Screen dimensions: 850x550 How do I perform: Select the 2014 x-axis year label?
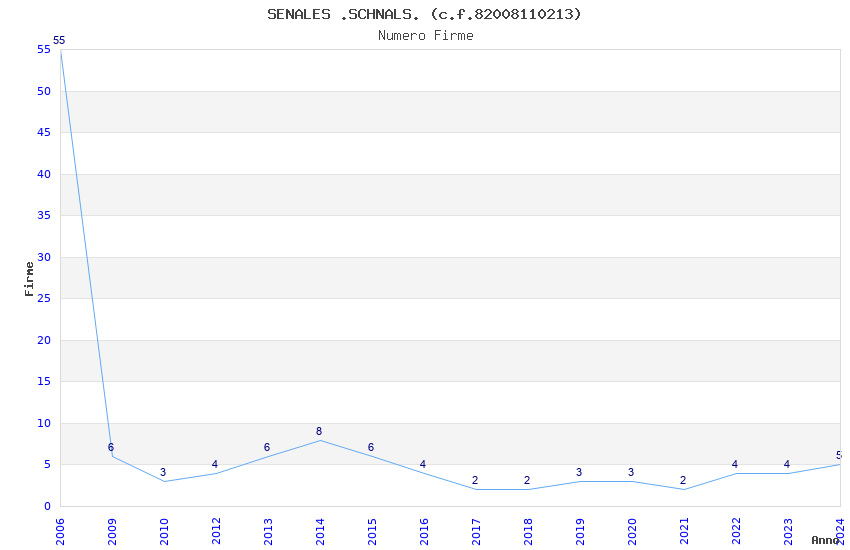[320, 527]
